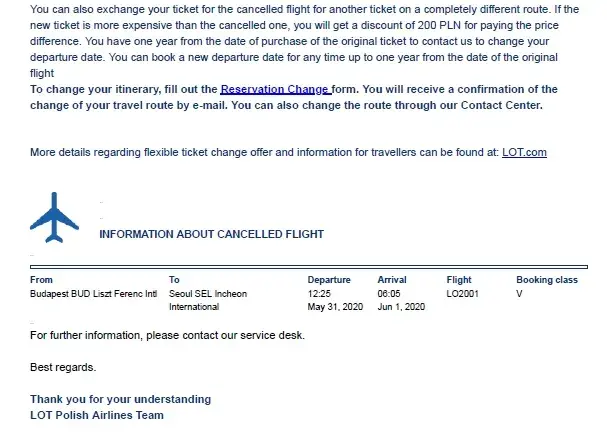Click the Departure column header
The height and width of the screenshot is (432, 607).
329,280
